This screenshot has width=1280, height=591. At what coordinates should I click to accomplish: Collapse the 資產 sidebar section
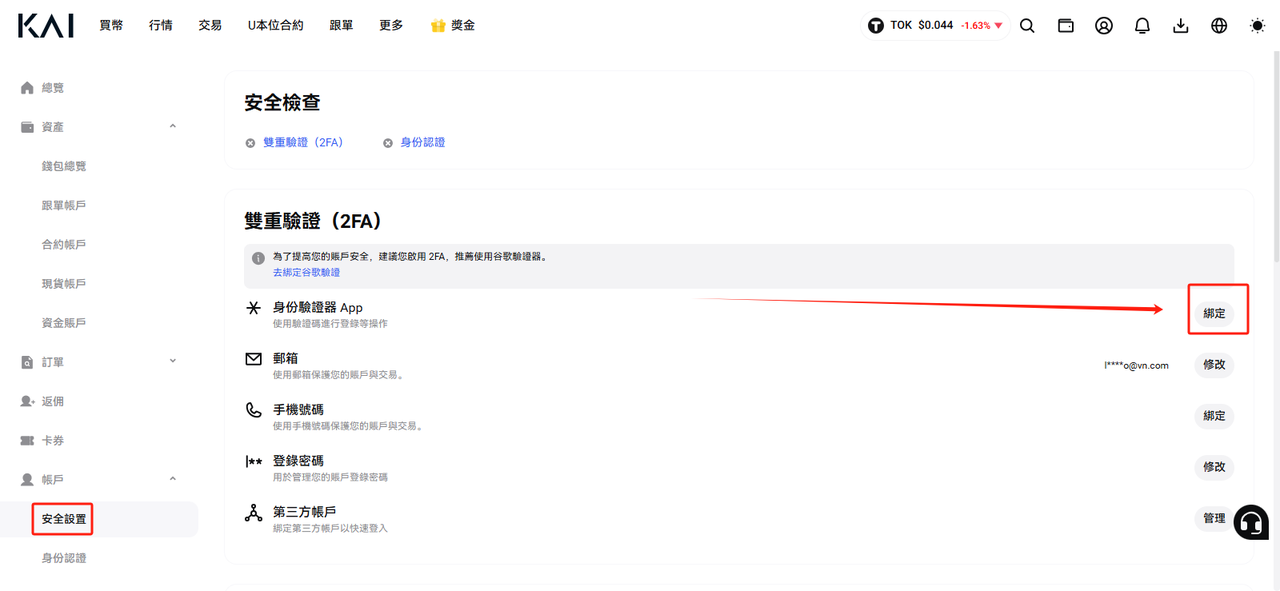pyautogui.click(x=173, y=127)
